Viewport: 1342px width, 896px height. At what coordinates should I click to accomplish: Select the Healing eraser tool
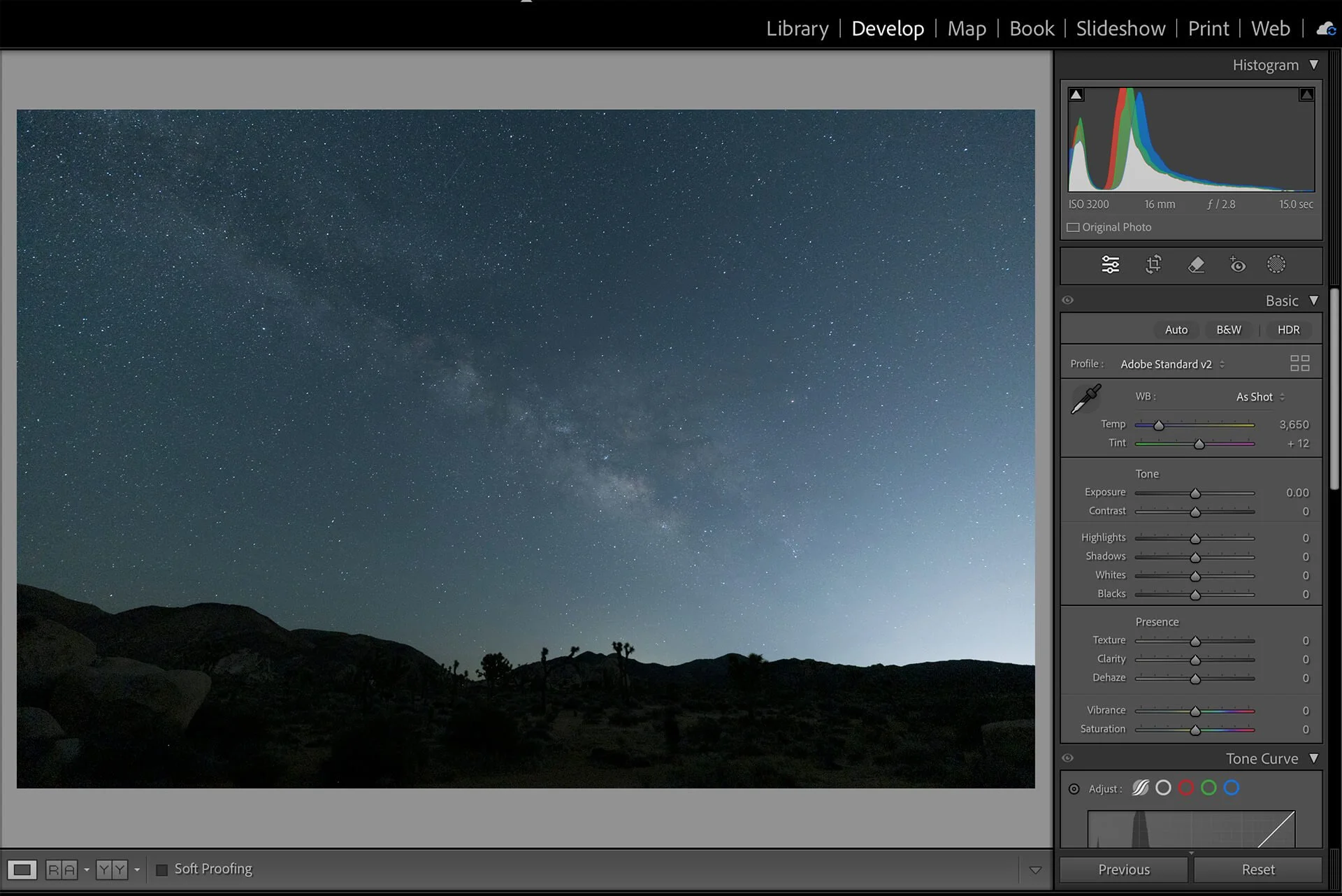[x=1196, y=265]
